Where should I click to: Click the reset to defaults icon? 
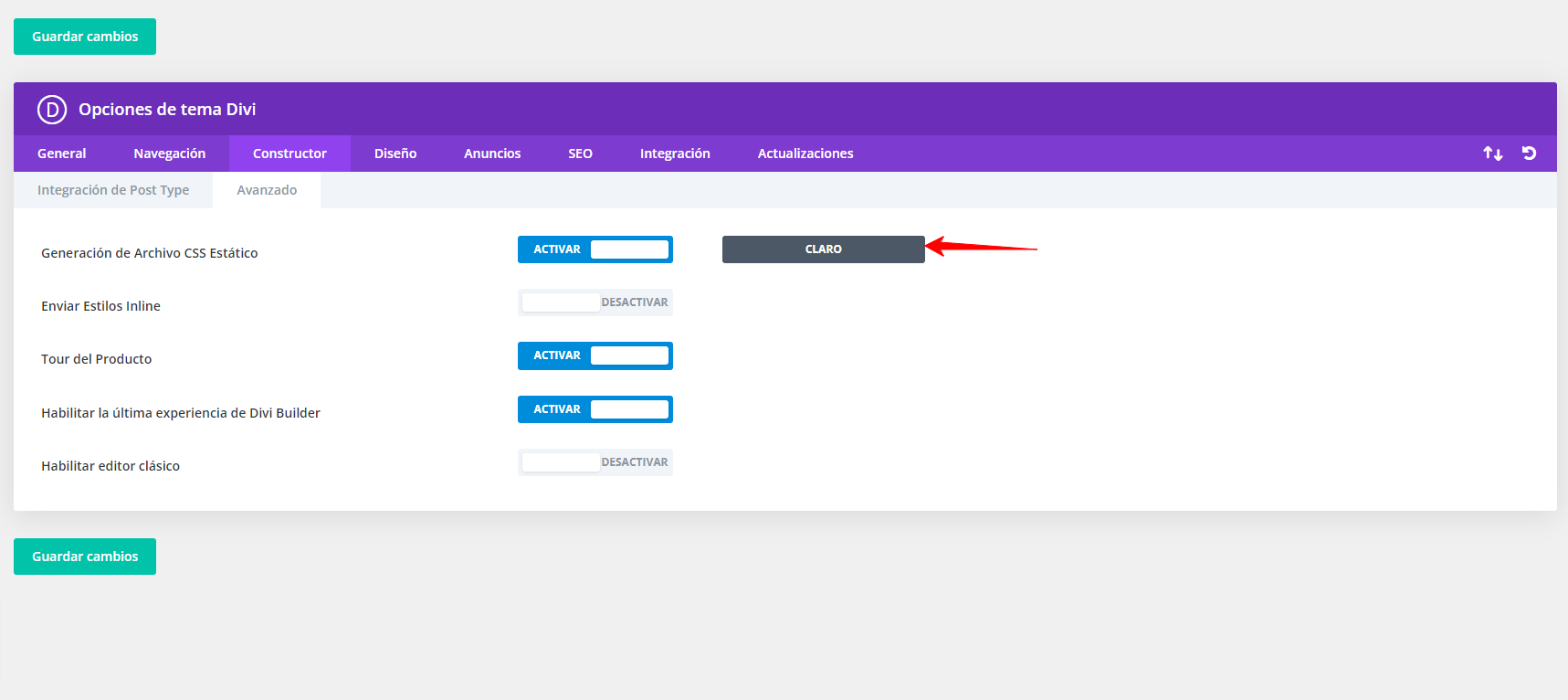1530,154
